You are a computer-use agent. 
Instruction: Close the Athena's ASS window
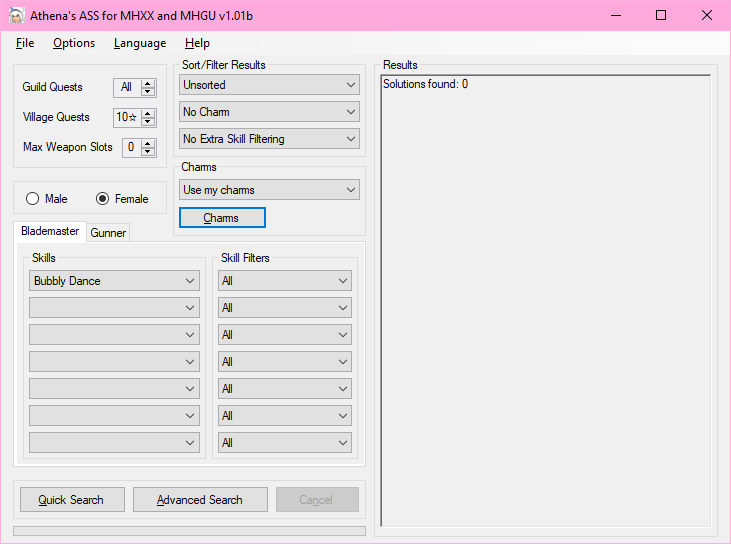pyautogui.click(x=706, y=15)
